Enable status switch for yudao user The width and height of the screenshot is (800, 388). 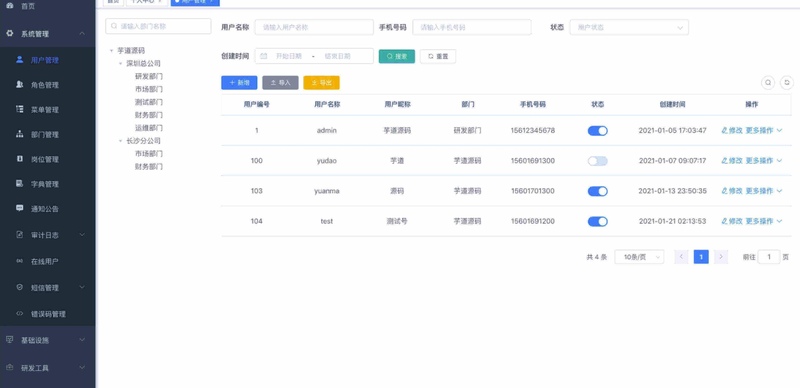597,161
